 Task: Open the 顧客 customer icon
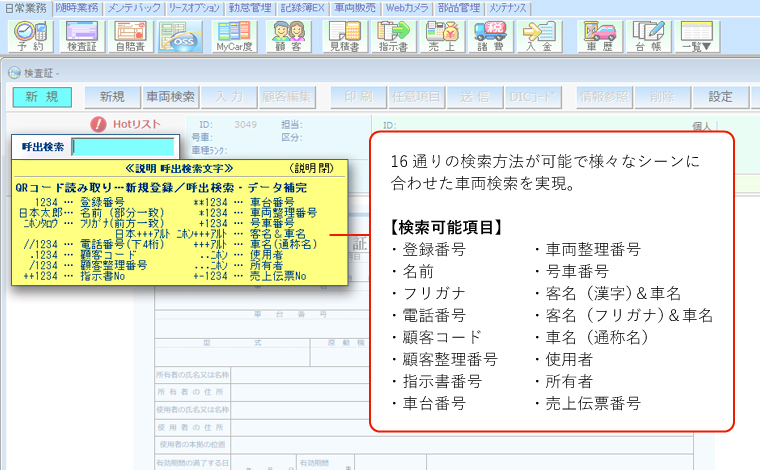coord(288,36)
